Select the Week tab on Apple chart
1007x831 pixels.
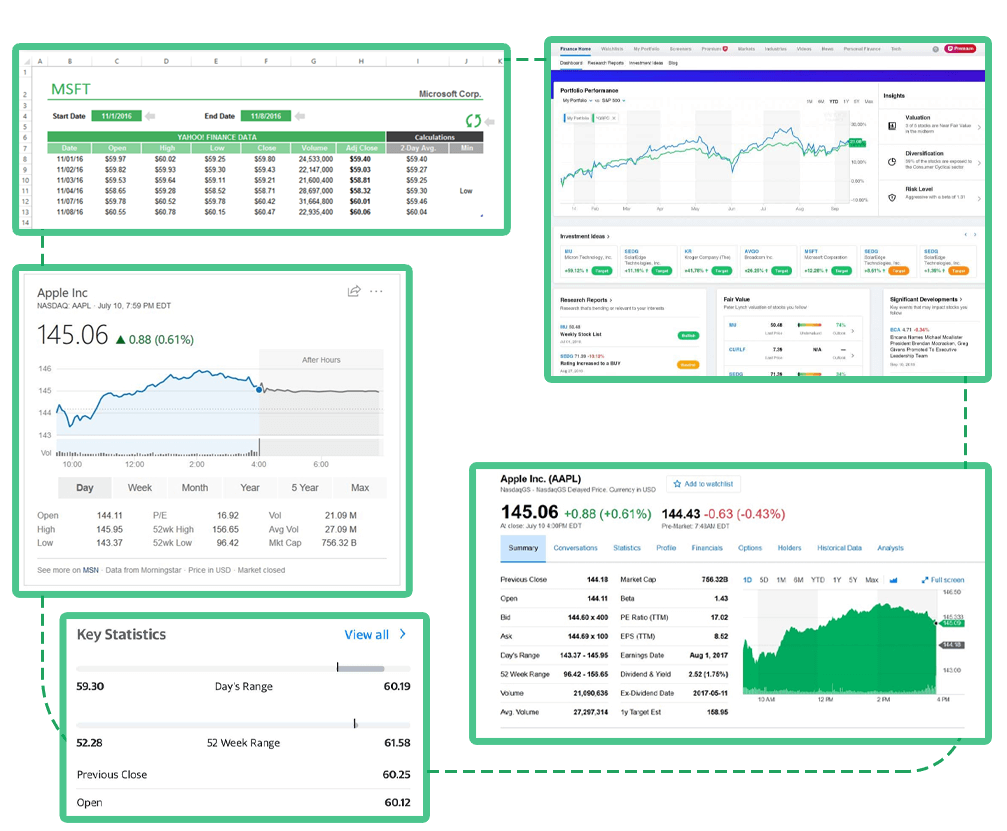coord(139,487)
